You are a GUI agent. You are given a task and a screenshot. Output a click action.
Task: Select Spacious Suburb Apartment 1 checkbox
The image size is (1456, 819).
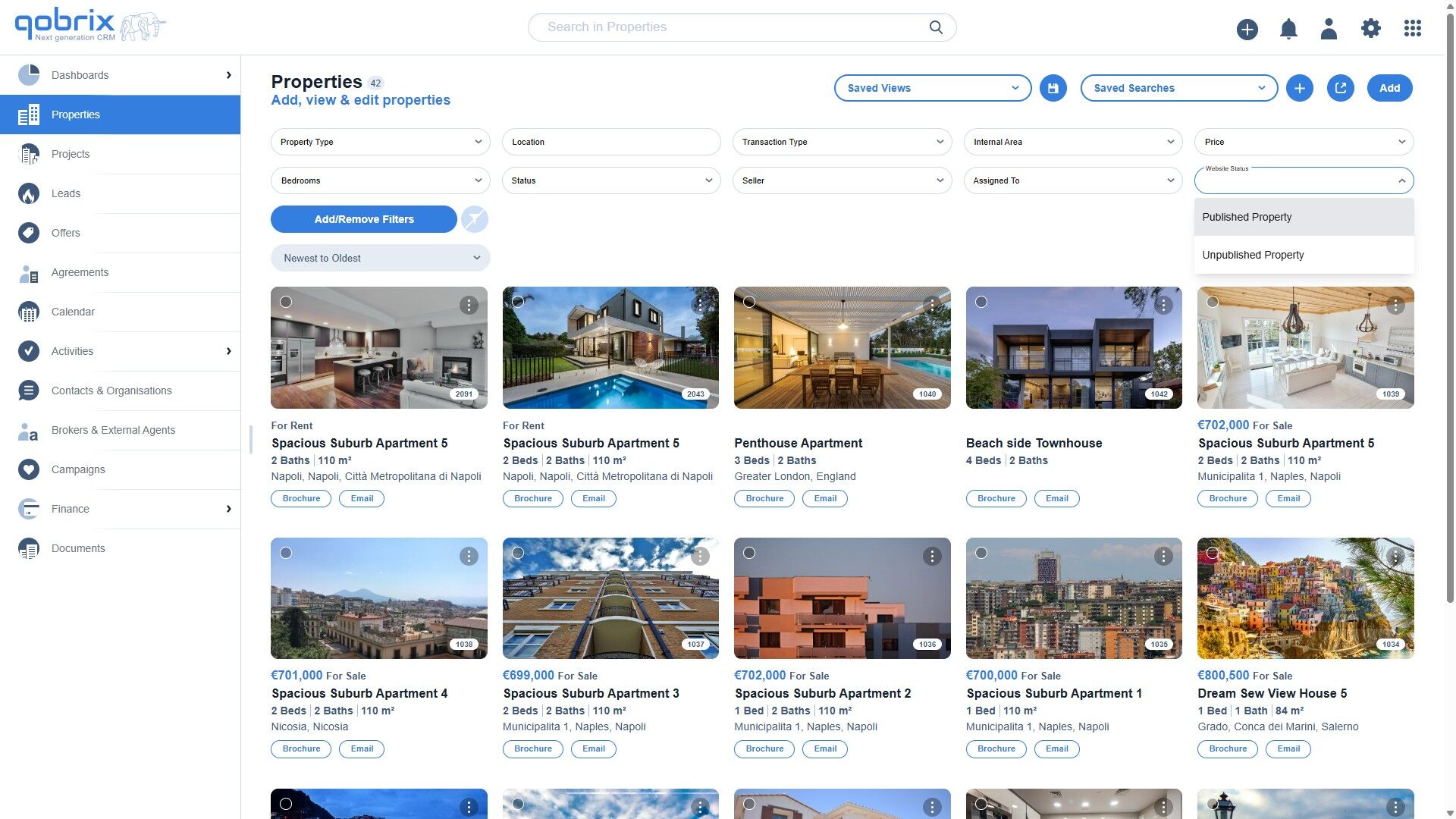pyautogui.click(x=981, y=553)
